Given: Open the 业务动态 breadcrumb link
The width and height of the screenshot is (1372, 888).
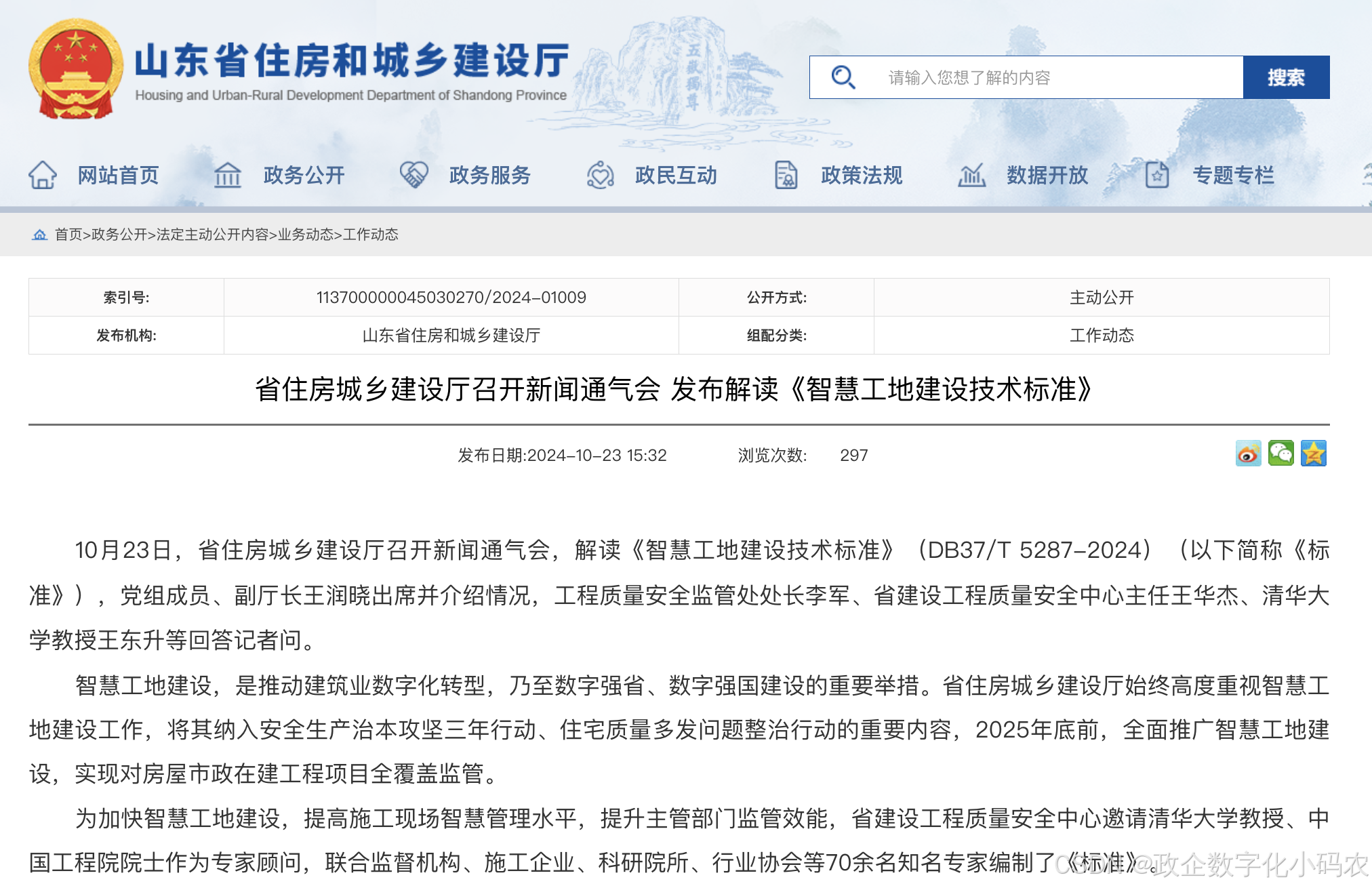Looking at the screenshot, I should [x=305, y=235].
